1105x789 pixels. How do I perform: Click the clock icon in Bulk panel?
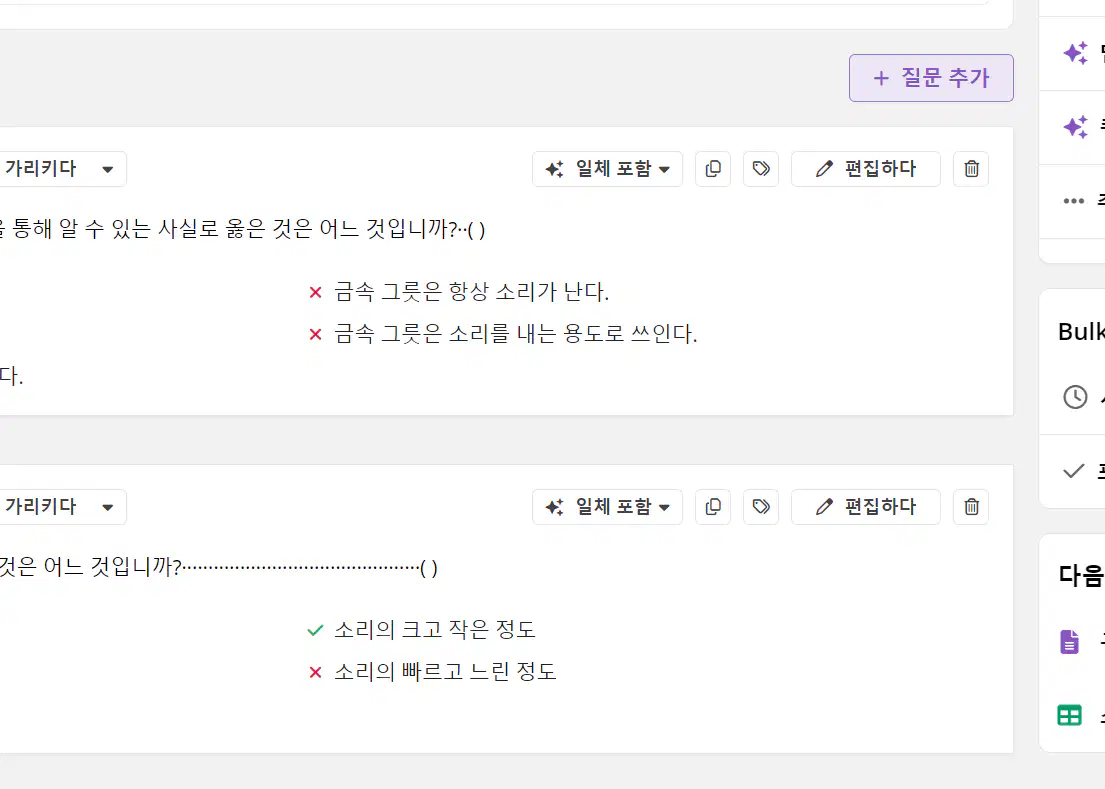click(1075, 397)
